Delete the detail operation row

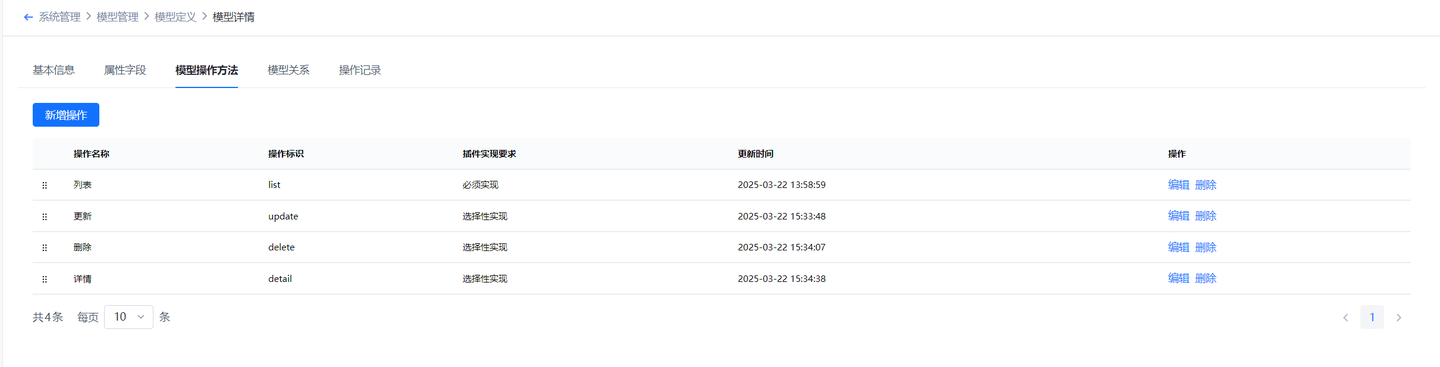(1206, 278)
